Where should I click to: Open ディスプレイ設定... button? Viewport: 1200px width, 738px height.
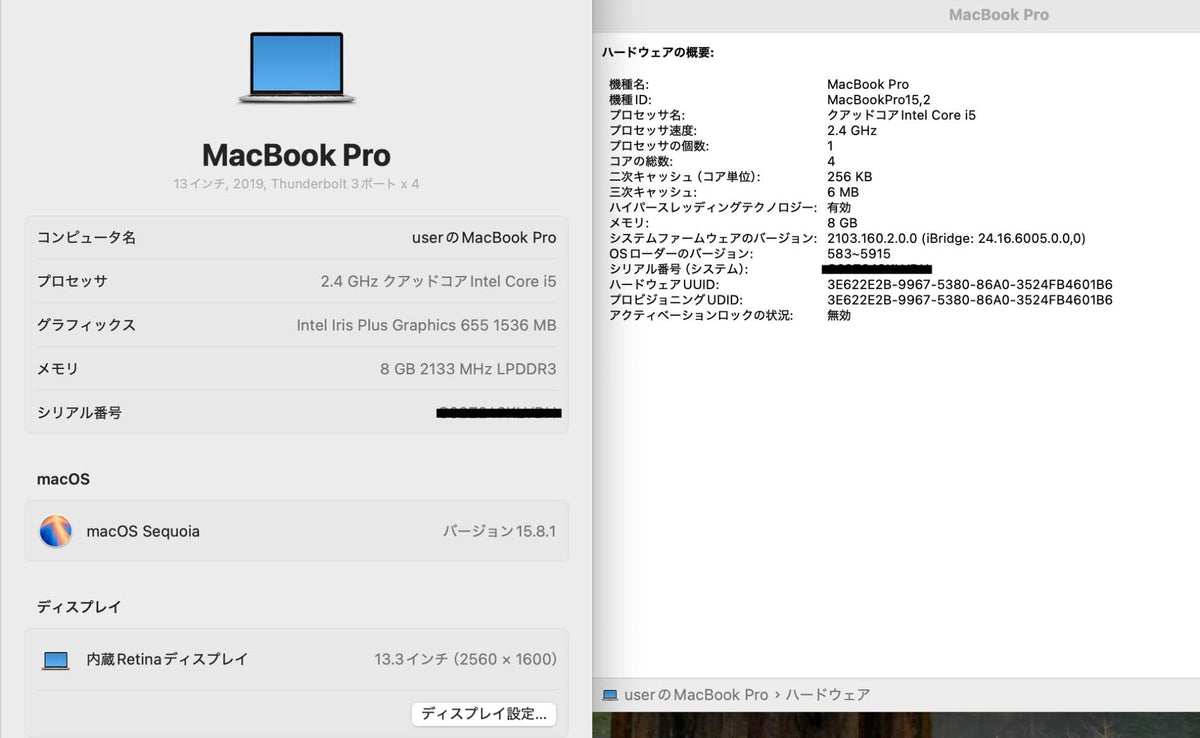pos(484,714)
